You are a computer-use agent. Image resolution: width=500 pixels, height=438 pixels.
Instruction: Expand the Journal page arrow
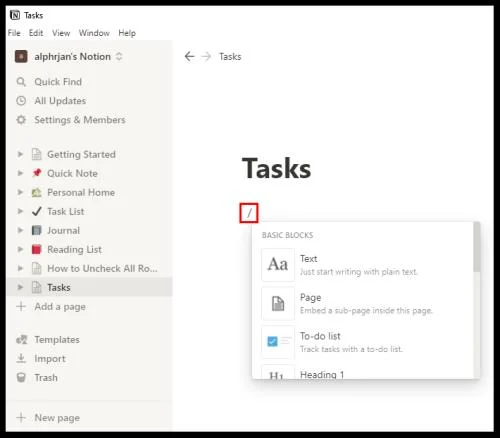click(x=20, y=230)
